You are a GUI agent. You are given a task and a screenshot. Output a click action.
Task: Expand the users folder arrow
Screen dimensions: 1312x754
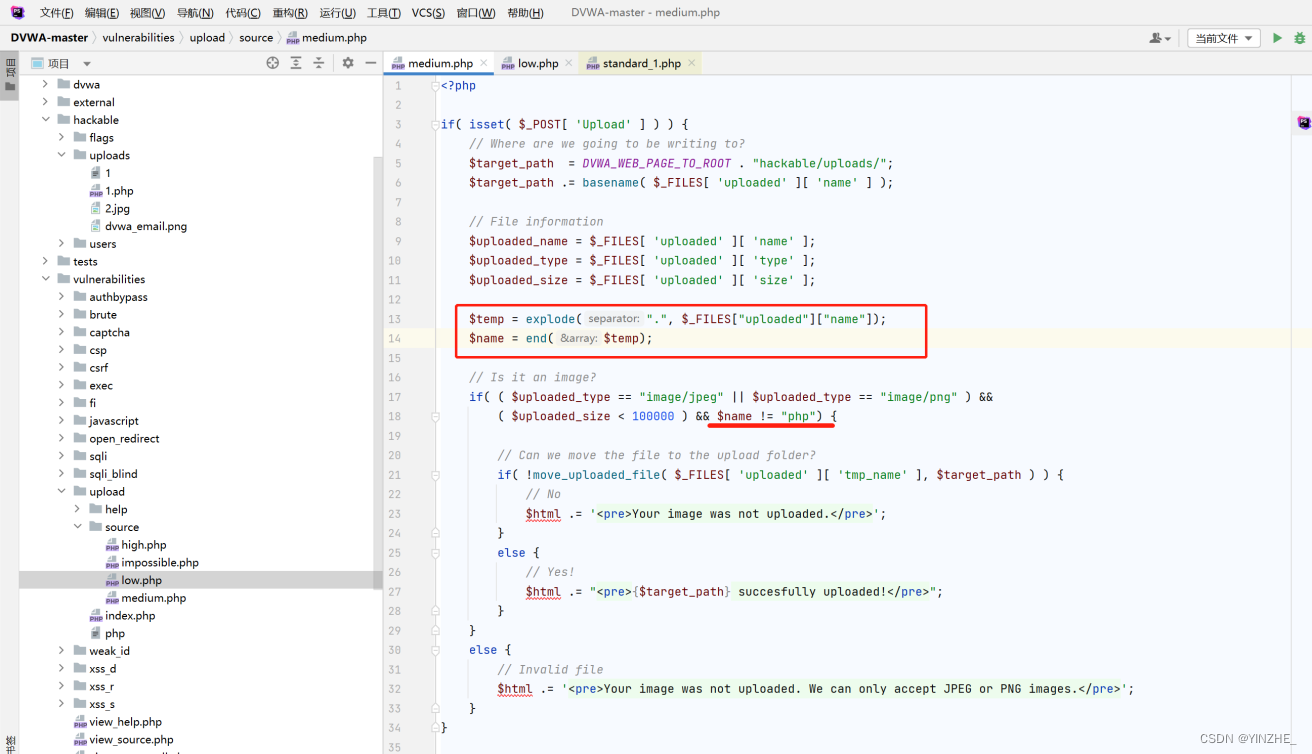coord(61,244)
